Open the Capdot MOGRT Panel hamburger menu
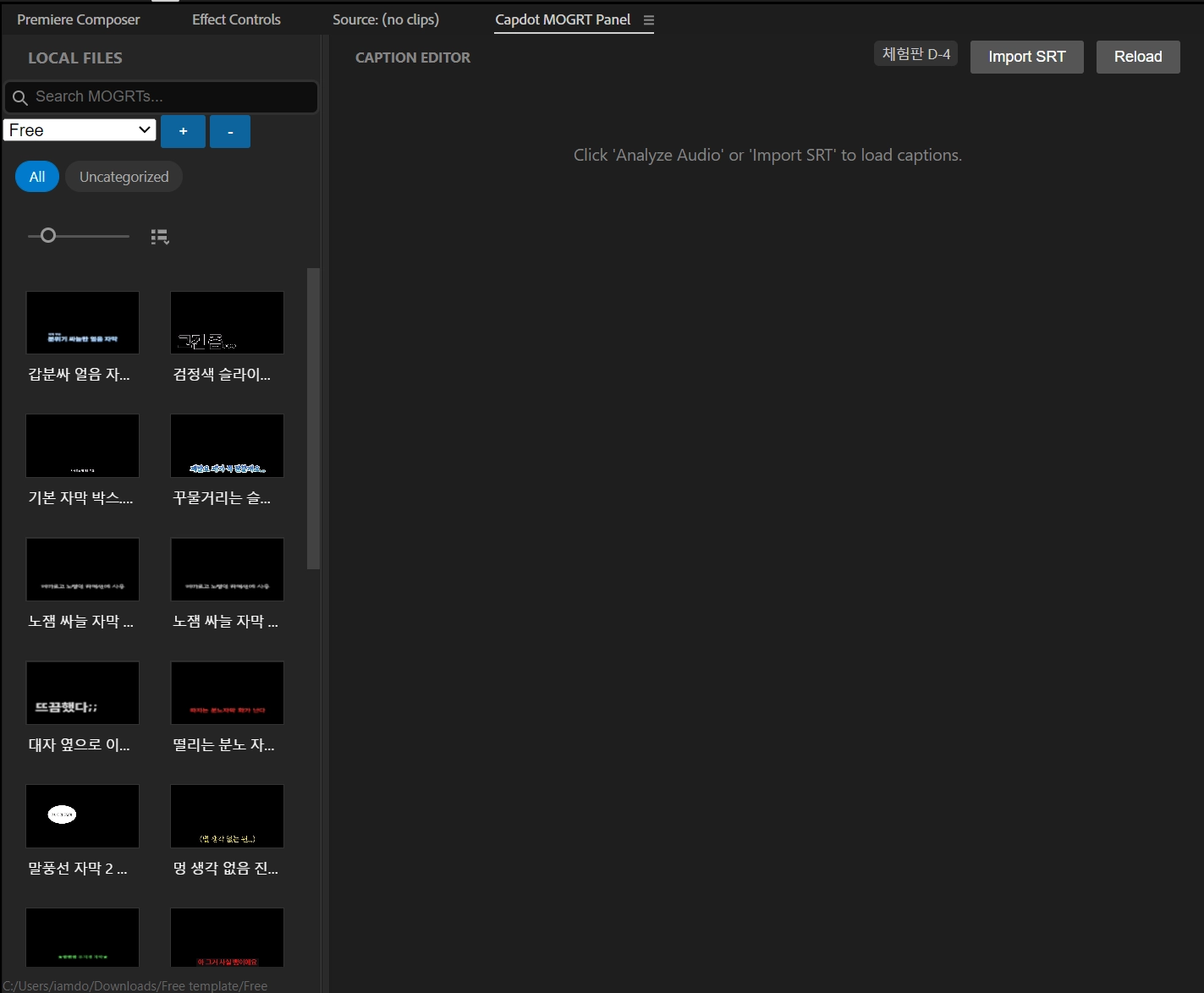This screenshot has height=993, width=1204. click(x=649, y=20)
